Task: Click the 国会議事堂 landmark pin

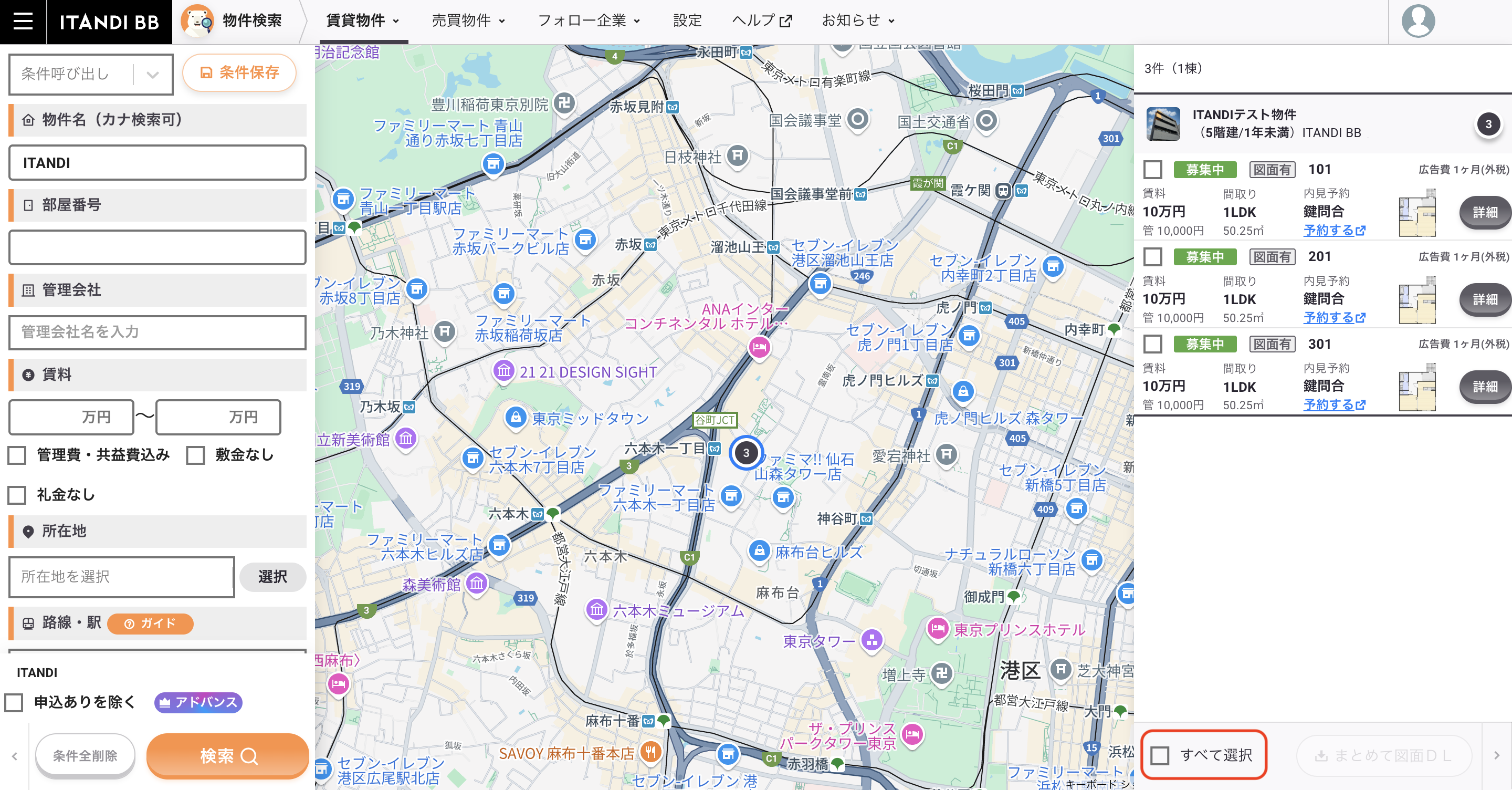Action: 857,119
